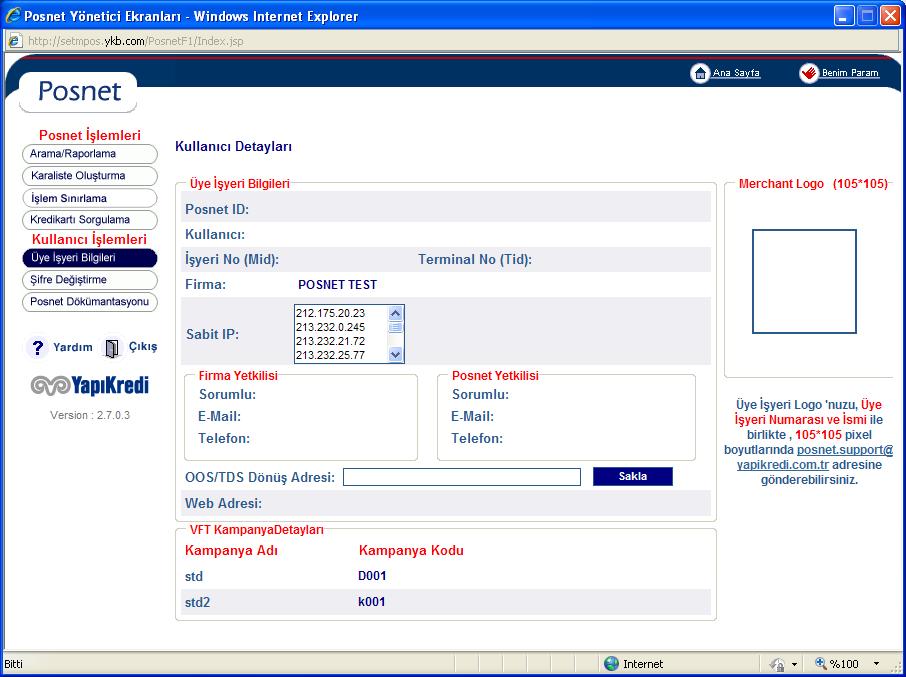Select Üye İşyeri Bilgileri menu item
906x677 pixels.
pos(90,258)
